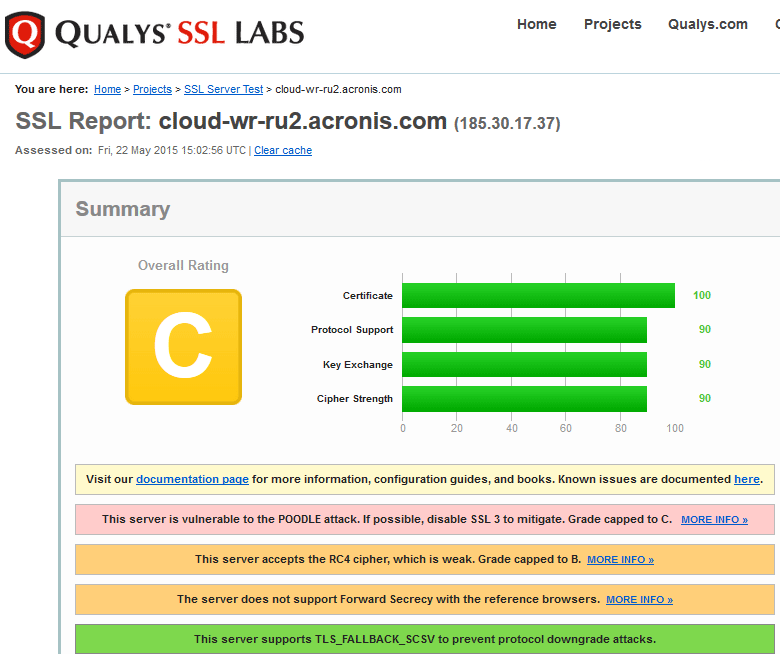Click the Clear cache link
The image size is (780, 654).
click(x=283, y=150)
